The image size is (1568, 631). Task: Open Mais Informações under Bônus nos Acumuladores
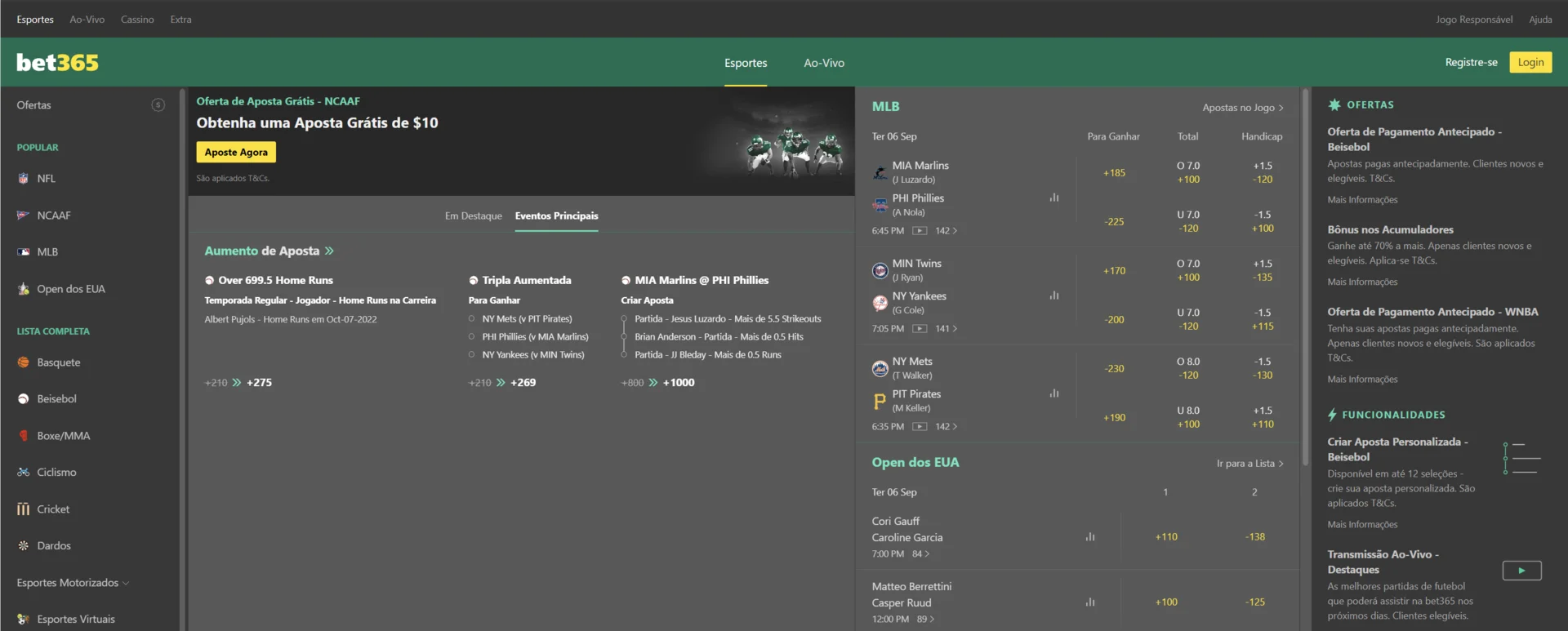point(1362,282)
